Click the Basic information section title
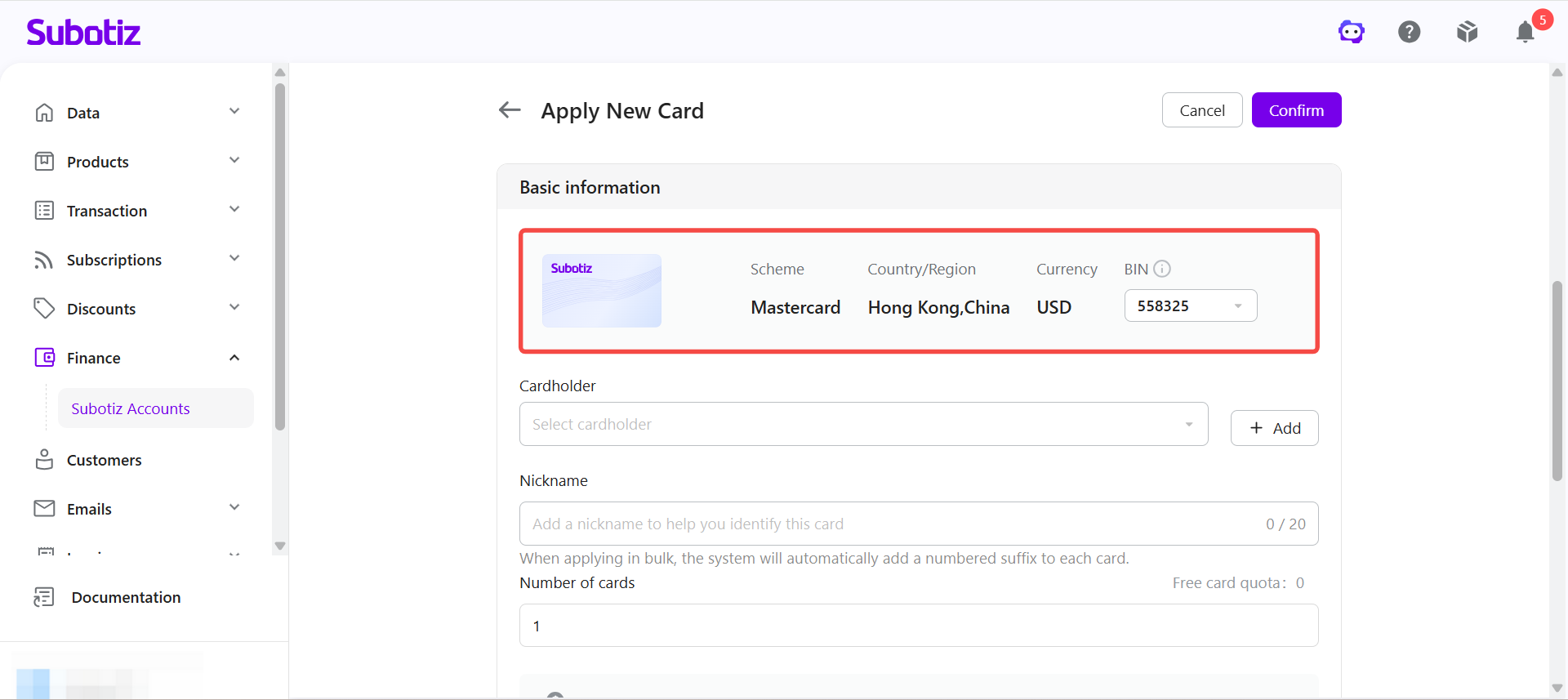This screenshot has height=700, width=1568. 590,187
